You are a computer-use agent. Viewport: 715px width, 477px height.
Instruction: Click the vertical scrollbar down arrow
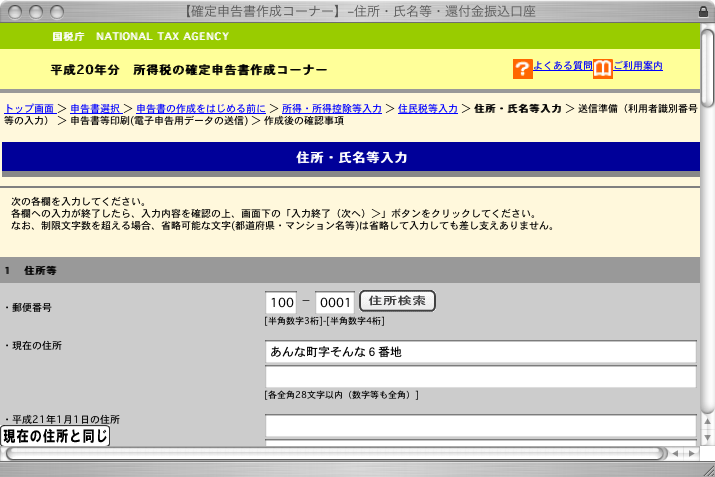point(707,435)
